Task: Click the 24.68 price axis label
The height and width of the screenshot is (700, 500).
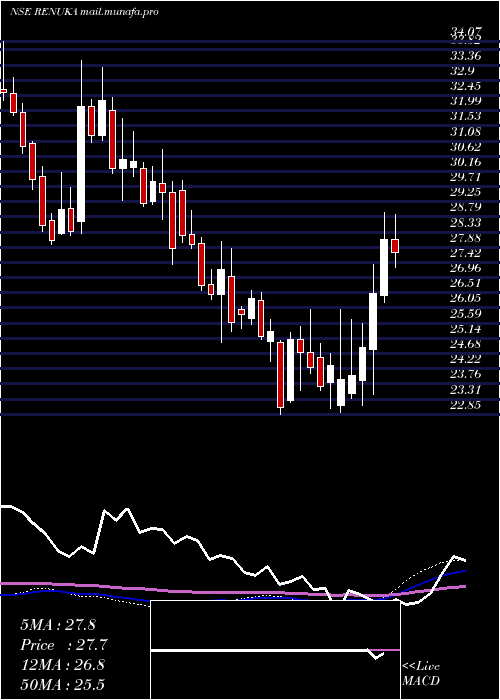Action: (466, 344)
